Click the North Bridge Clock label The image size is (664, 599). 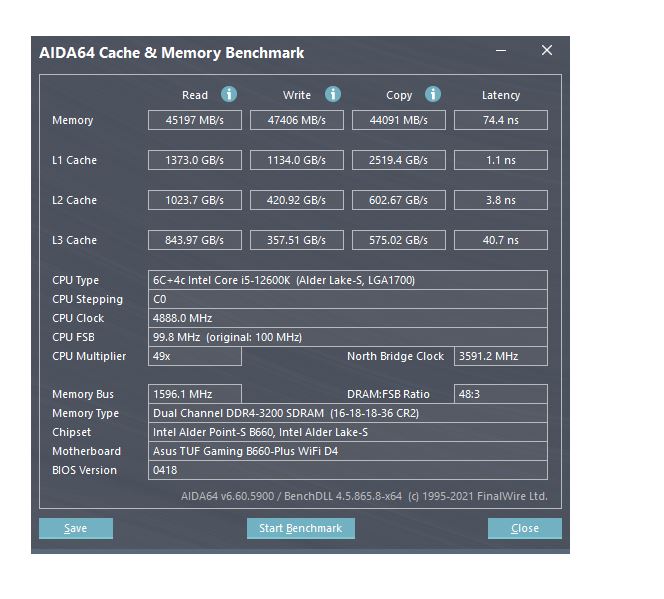coord(396,356)
